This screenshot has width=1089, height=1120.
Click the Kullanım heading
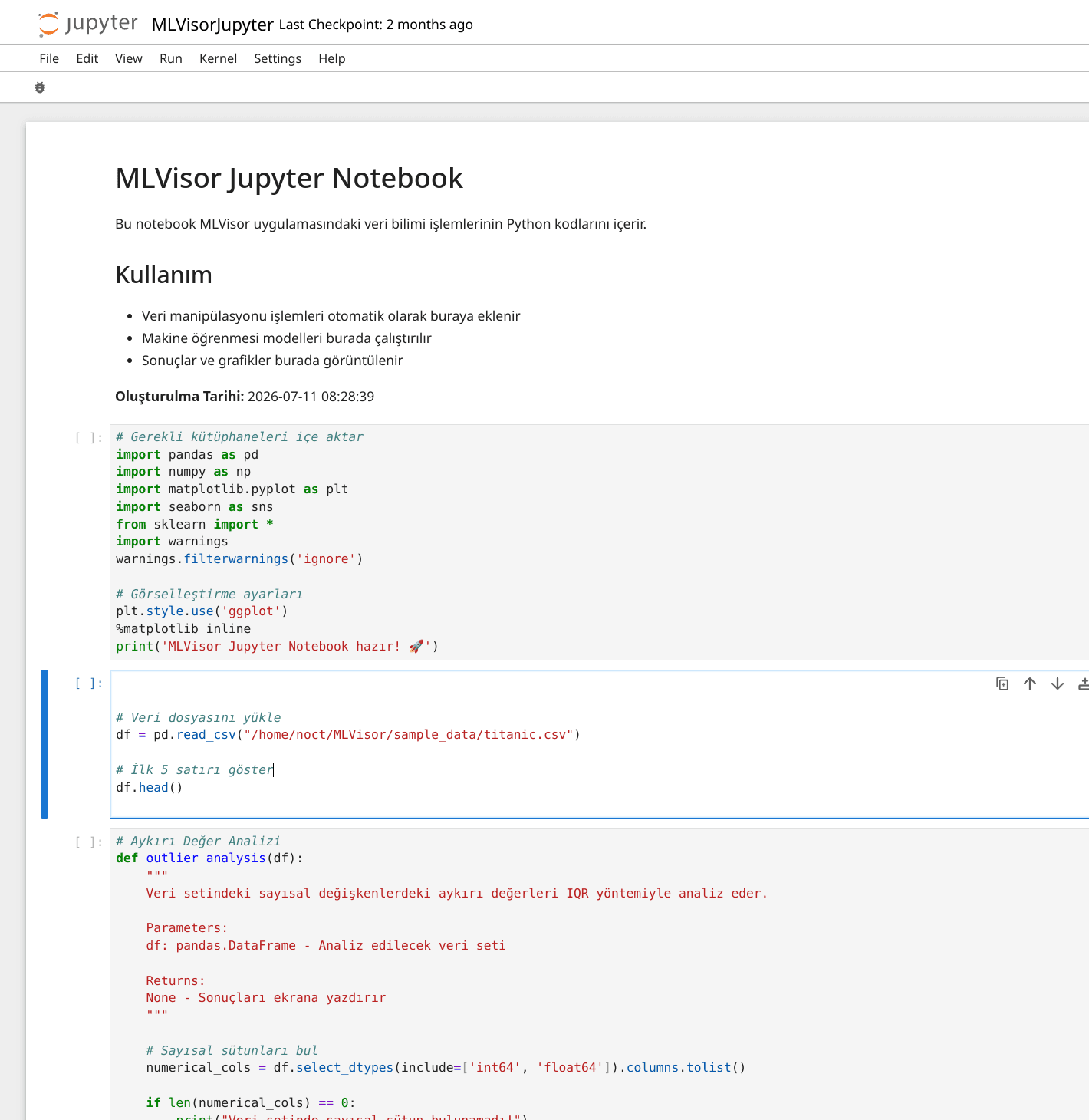coord(163,275)
